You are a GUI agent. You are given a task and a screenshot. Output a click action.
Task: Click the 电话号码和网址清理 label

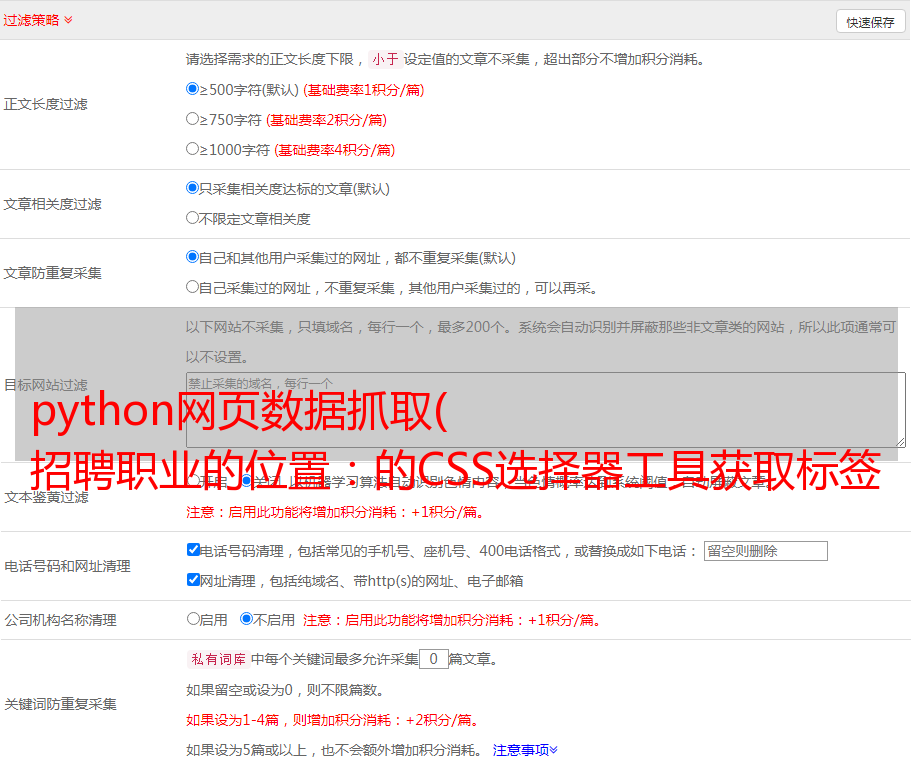pos(67,566)
